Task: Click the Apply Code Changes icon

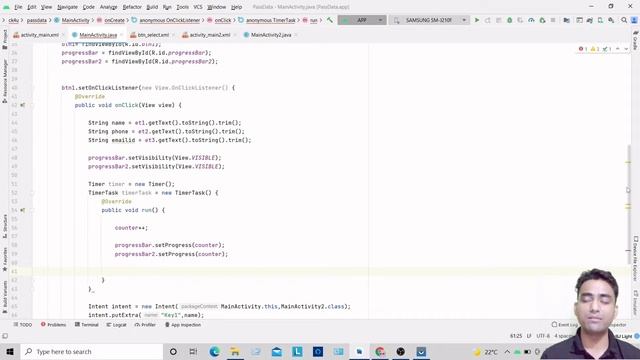Action: [498, 20]
